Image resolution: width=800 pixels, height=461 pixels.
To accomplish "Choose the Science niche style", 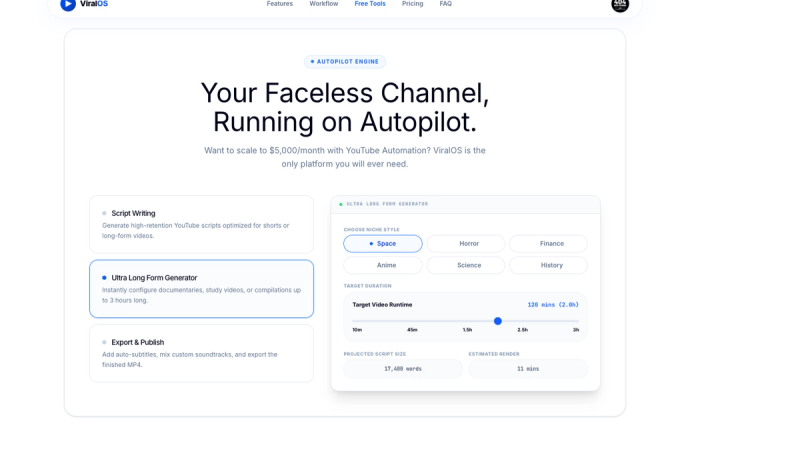I will pyautogui.click(x=466, y=265).
